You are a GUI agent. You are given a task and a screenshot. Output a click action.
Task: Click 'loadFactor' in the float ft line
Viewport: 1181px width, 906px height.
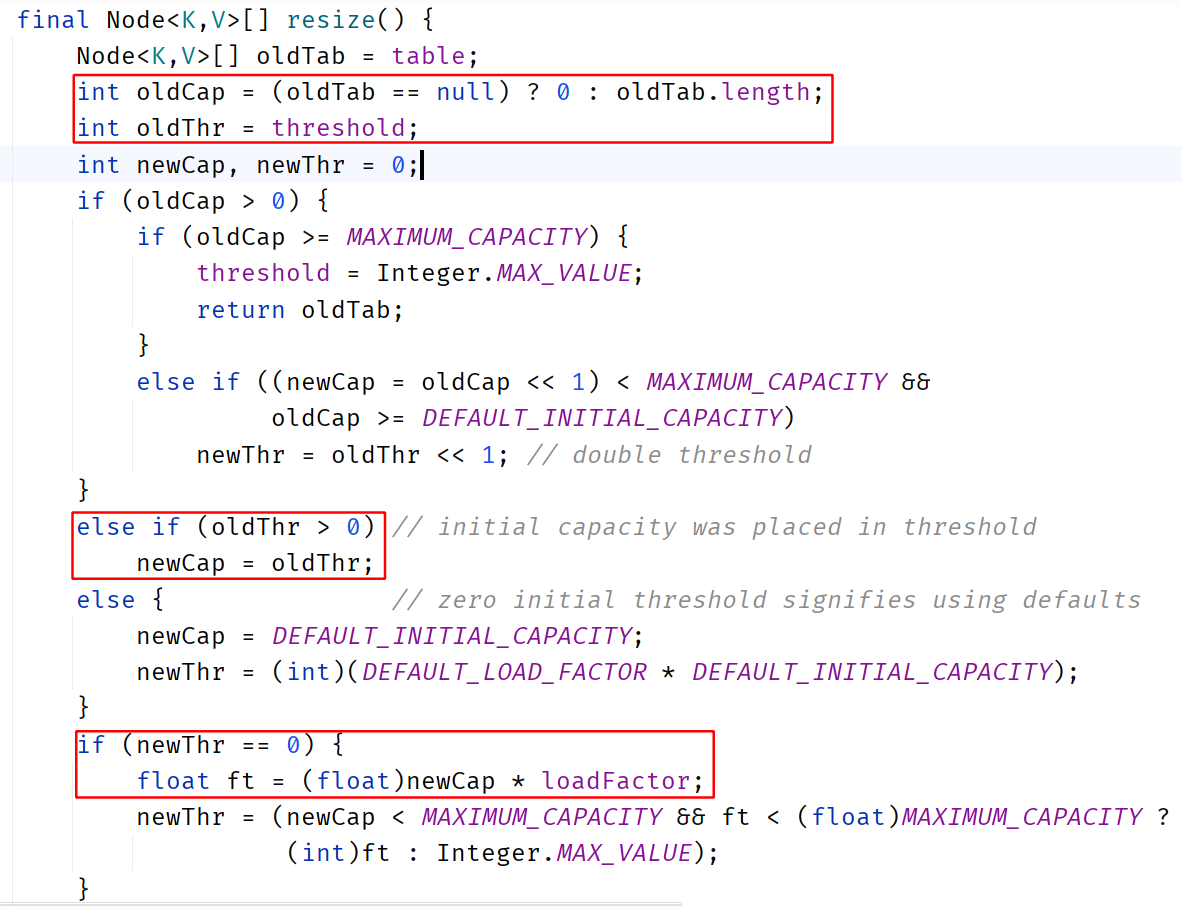click(615, 781)
